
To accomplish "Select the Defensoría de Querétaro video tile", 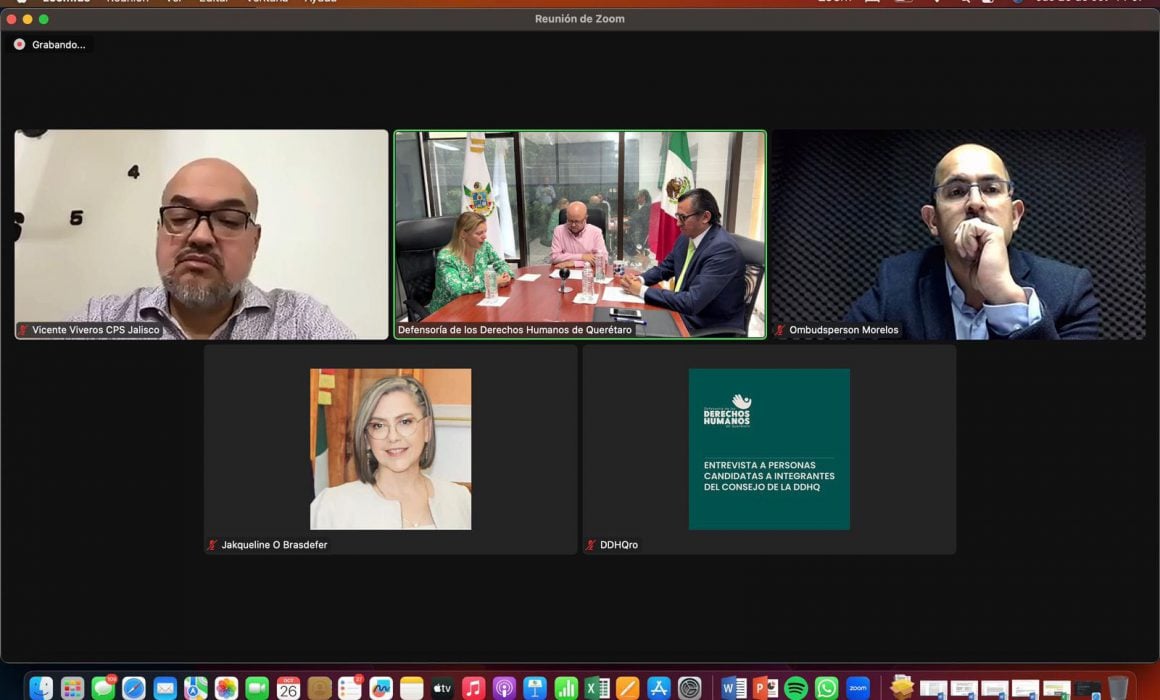I will pyautogui.click(x=580, y=234).
